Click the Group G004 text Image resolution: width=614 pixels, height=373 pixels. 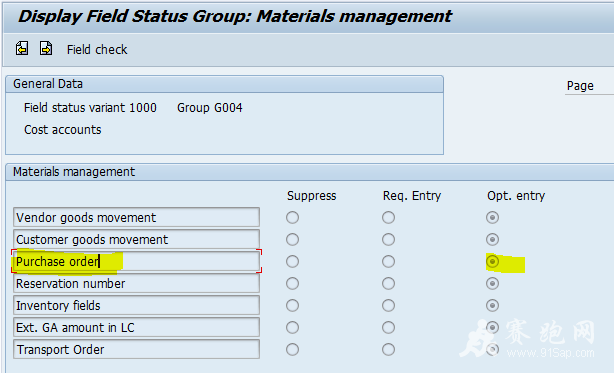click(x=209, y=108)
